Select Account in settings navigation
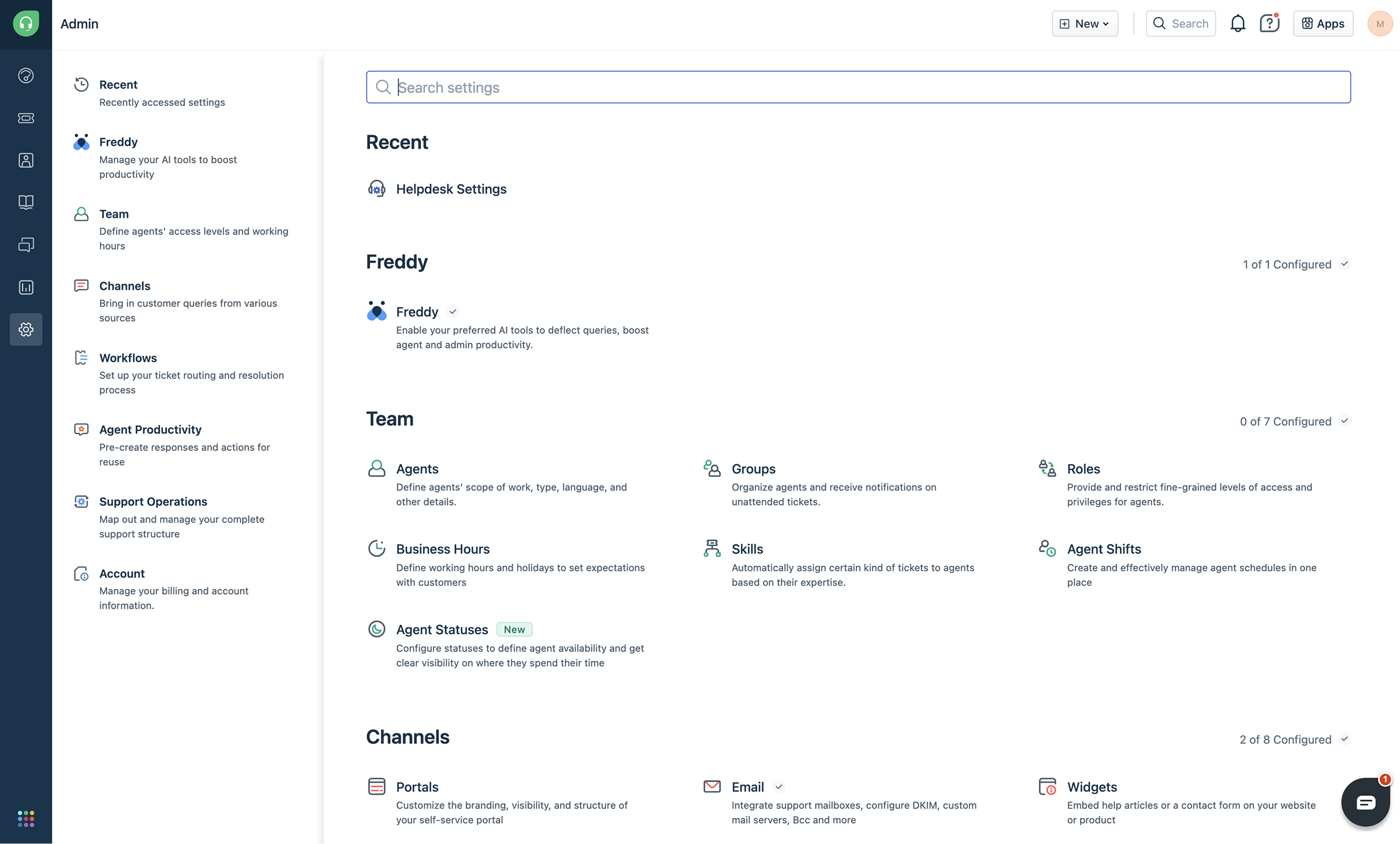 click(122, 573)
